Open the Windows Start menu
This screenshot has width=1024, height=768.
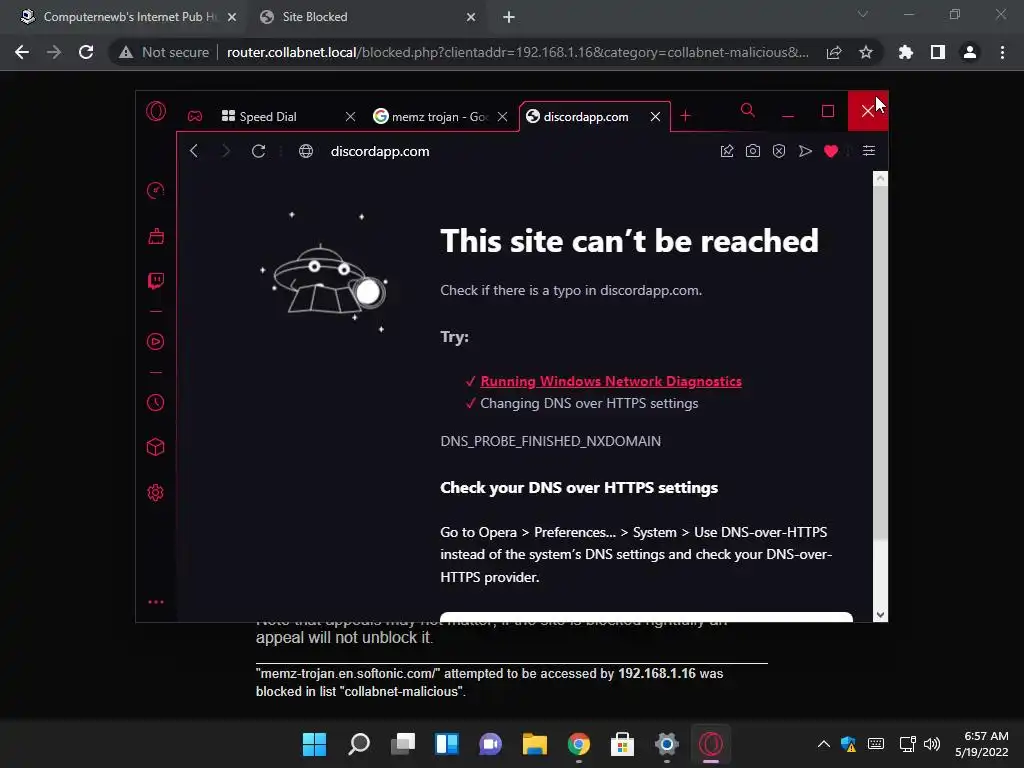(x=314, y=744)
